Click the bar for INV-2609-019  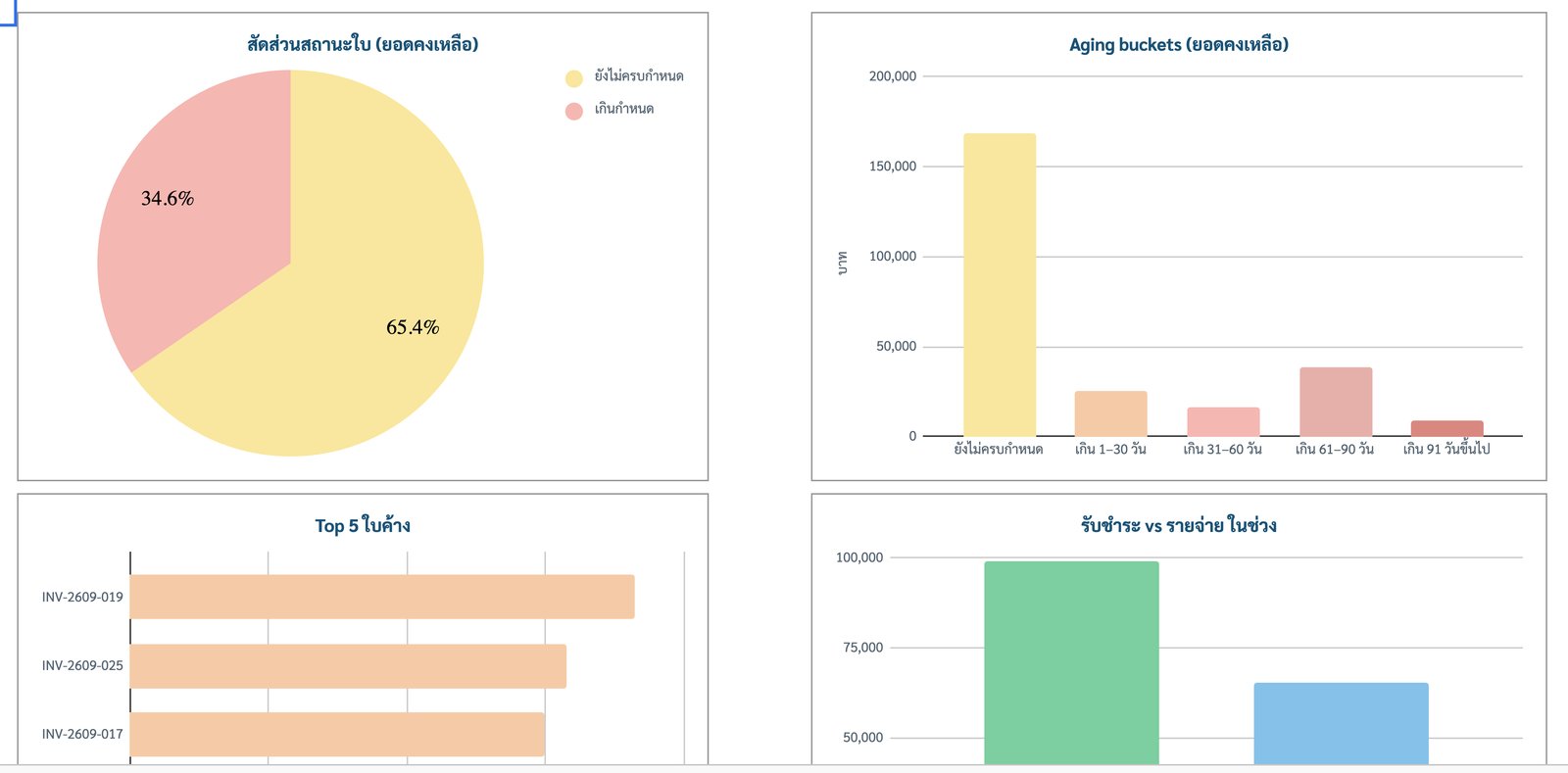(382, 597)
